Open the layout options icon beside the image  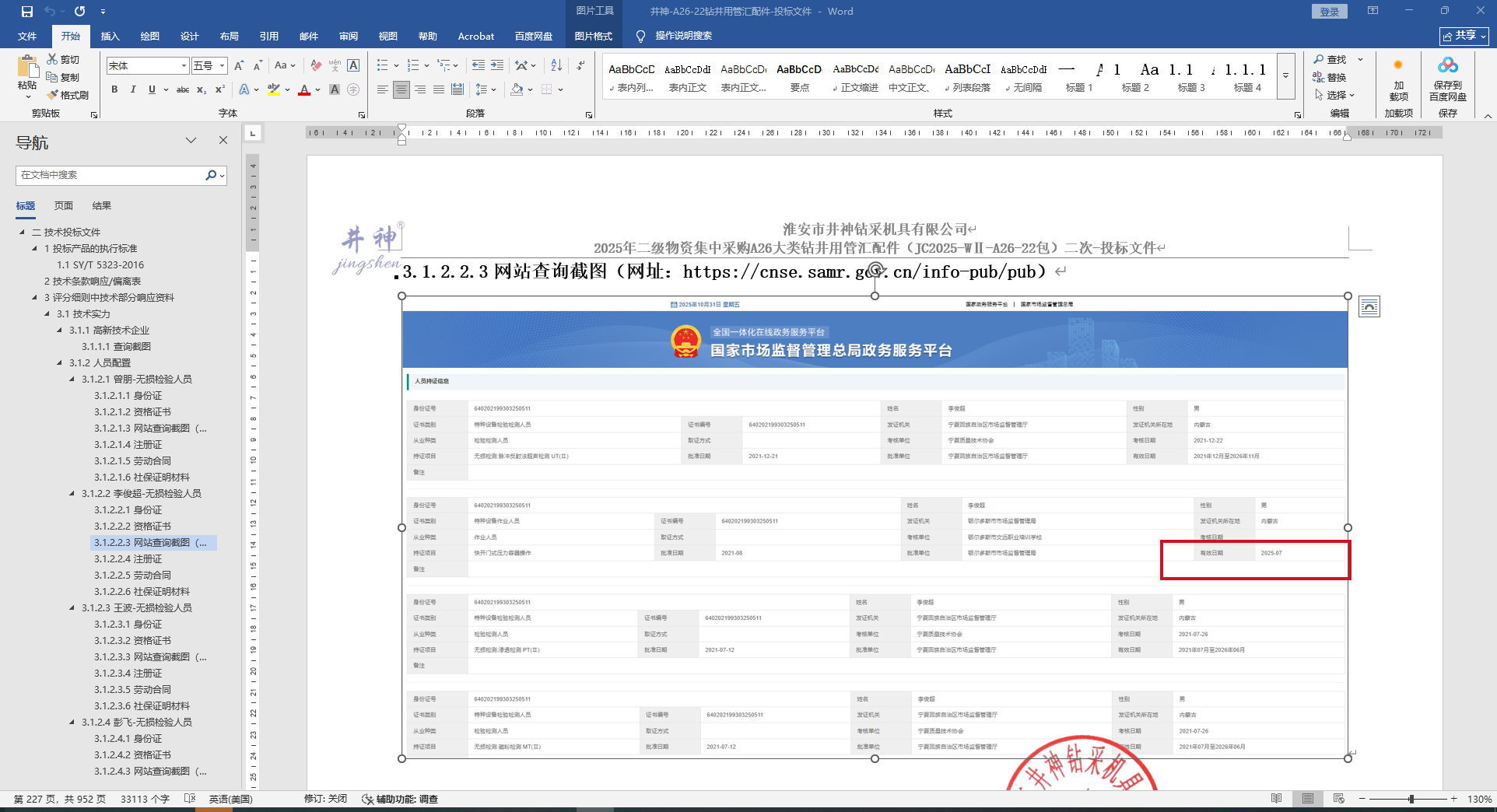tap(1369, 307)
